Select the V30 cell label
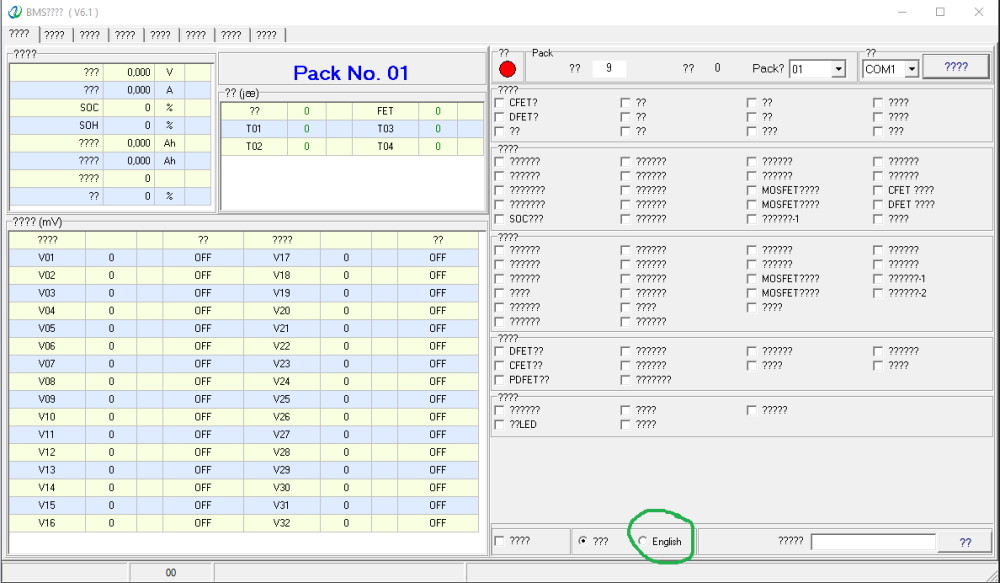Image resolution: width=1000 pixels, height=583 pixels. pos(282,487)
